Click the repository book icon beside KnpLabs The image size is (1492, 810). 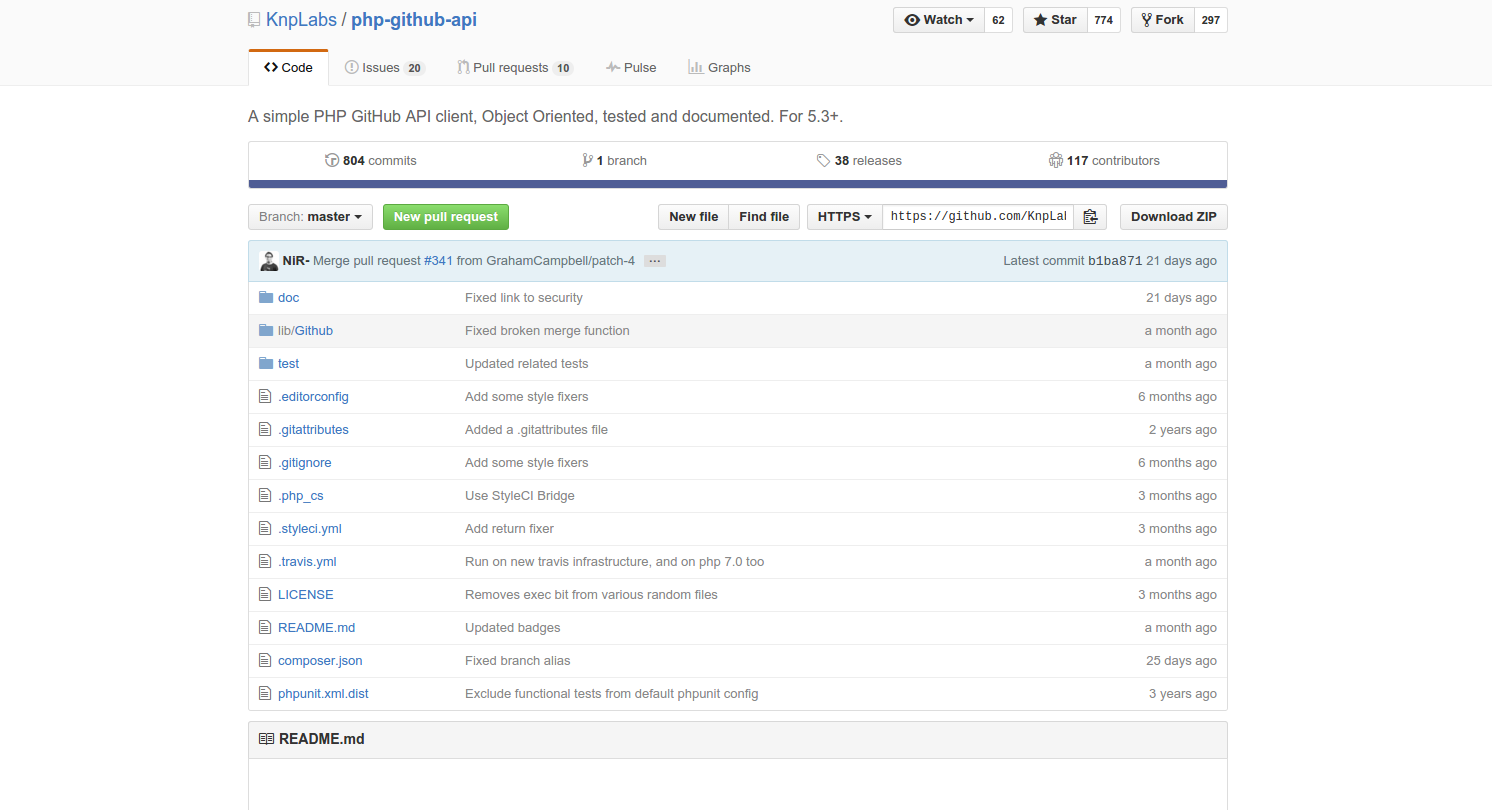tap(254, 20)
